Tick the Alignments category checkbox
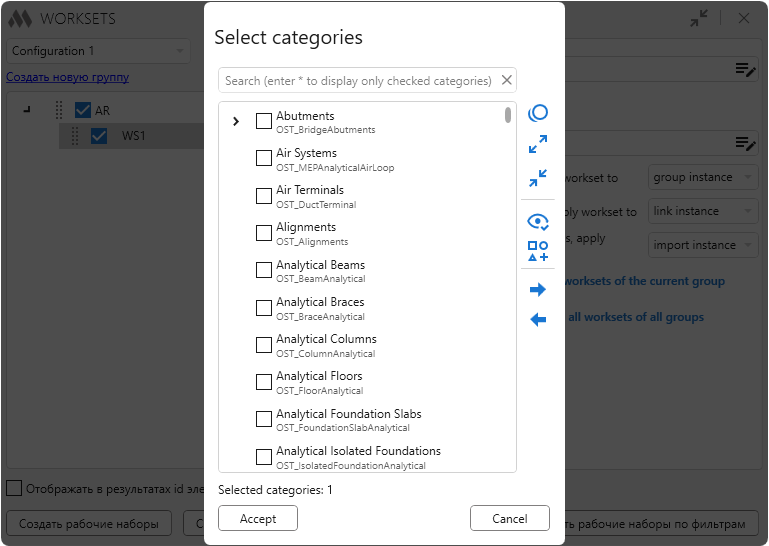Viewport: 769px width, 546px height. click(264, 233)
